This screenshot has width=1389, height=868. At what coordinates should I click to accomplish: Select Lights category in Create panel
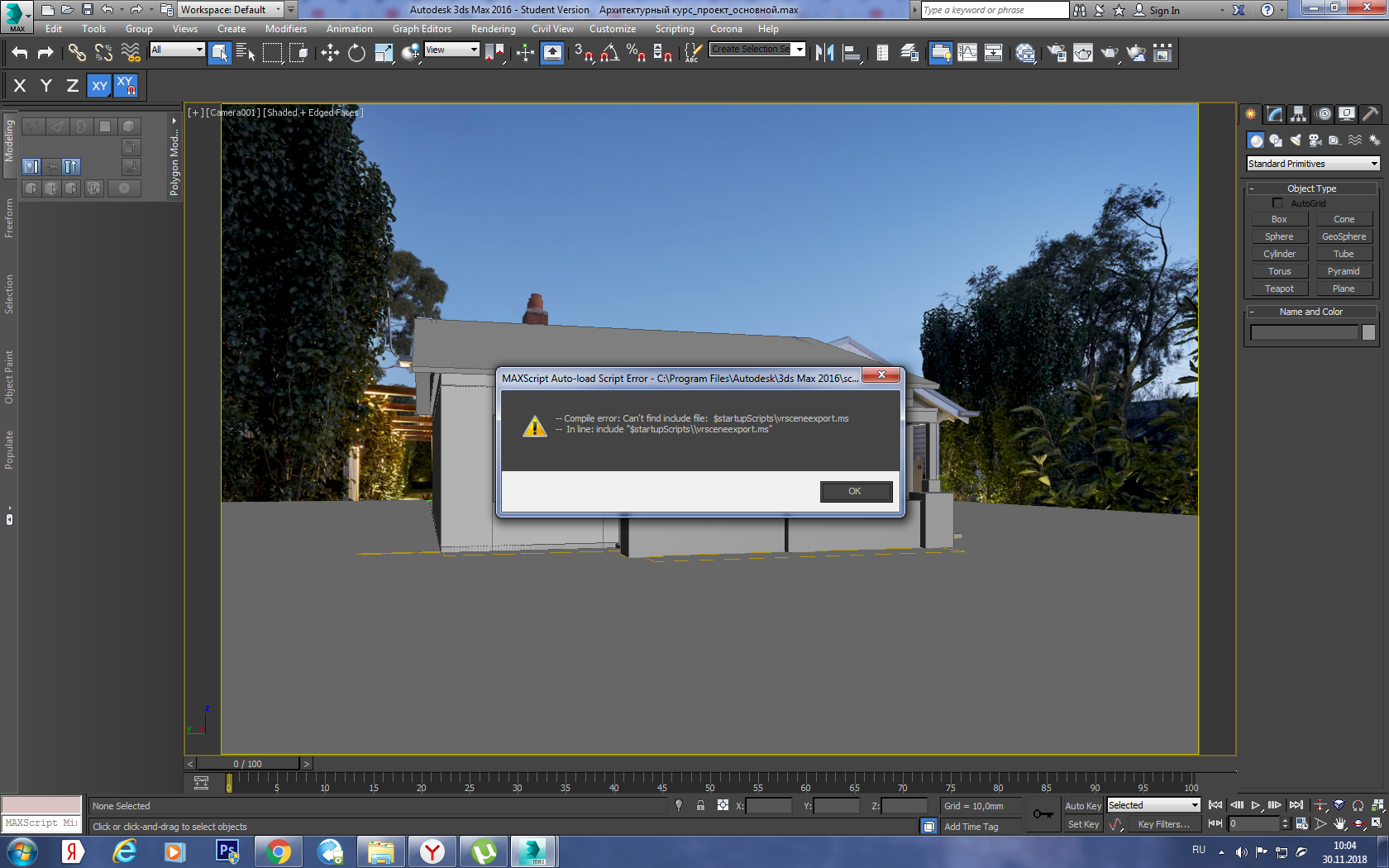point(1296,141)
